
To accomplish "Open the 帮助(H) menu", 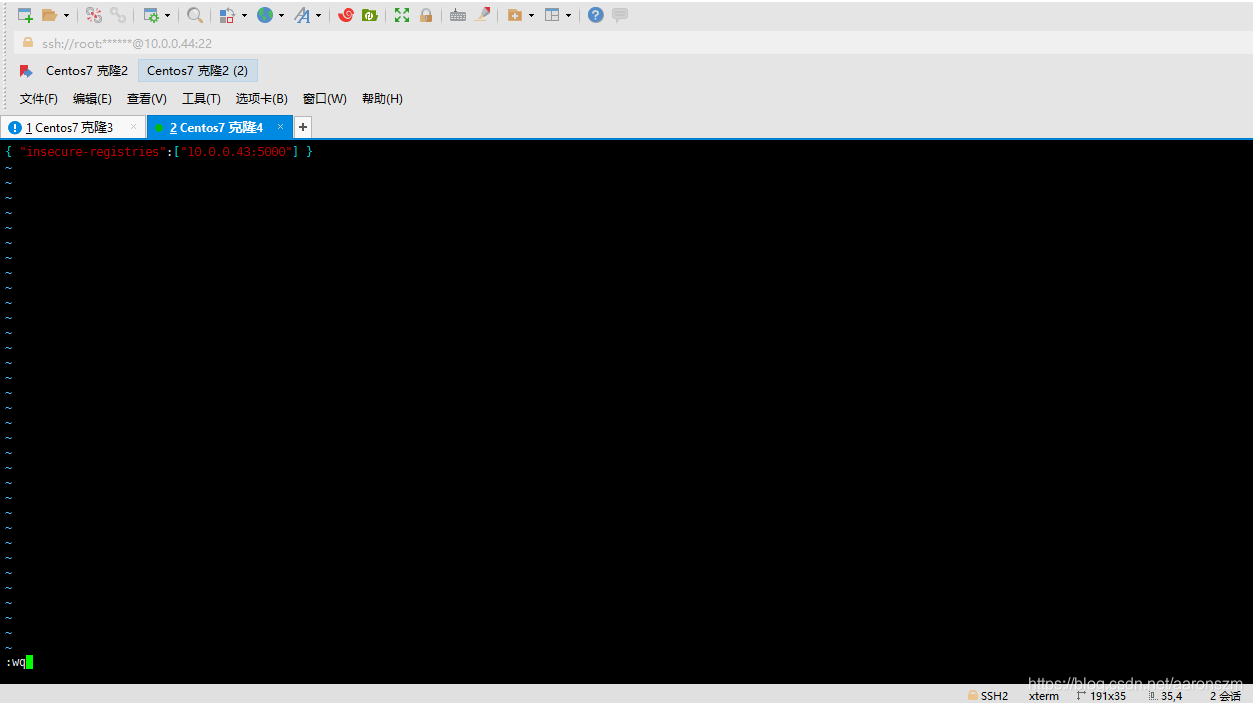I will coord(382,99).
